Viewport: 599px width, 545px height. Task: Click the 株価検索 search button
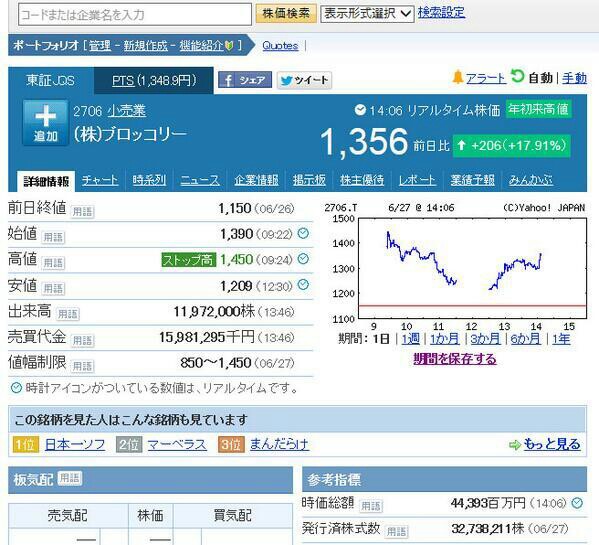286,13
